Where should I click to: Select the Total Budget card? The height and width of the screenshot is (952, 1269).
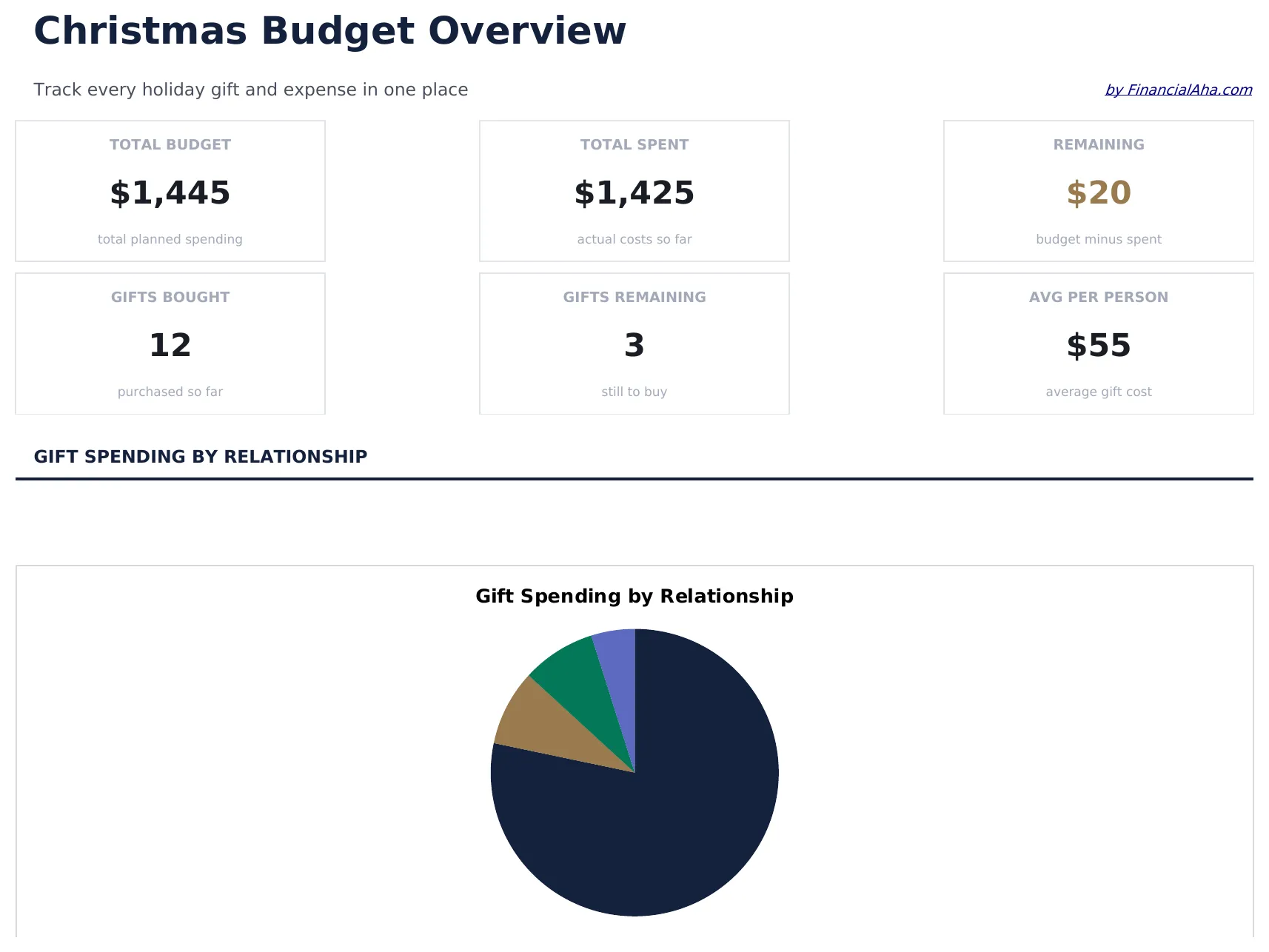(170, 190)
